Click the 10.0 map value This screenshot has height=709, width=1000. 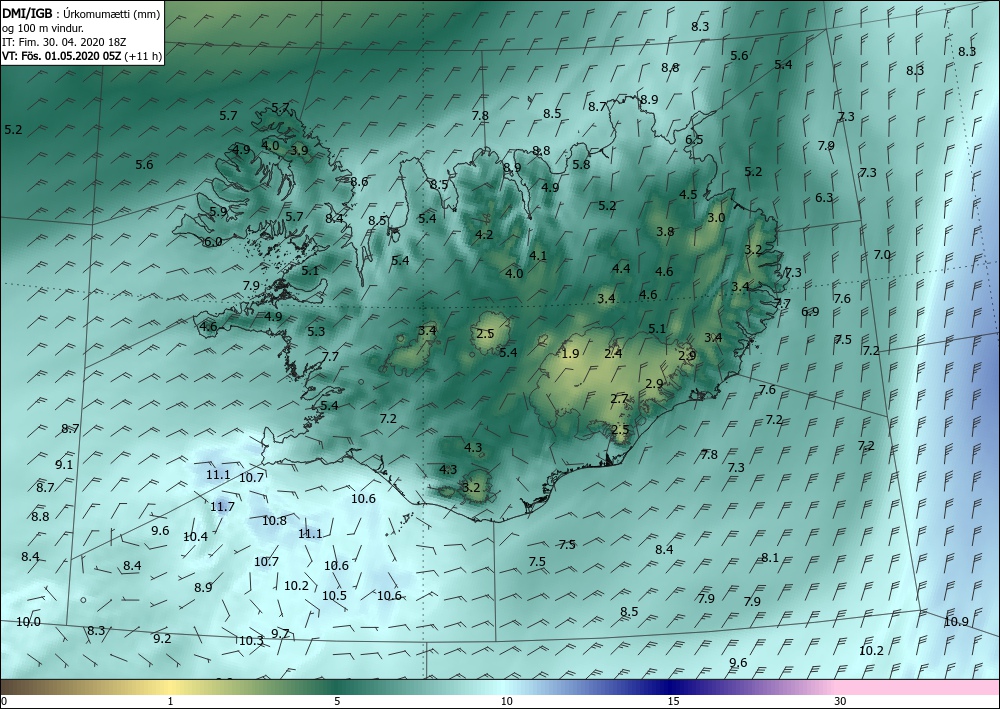[28, 622]
